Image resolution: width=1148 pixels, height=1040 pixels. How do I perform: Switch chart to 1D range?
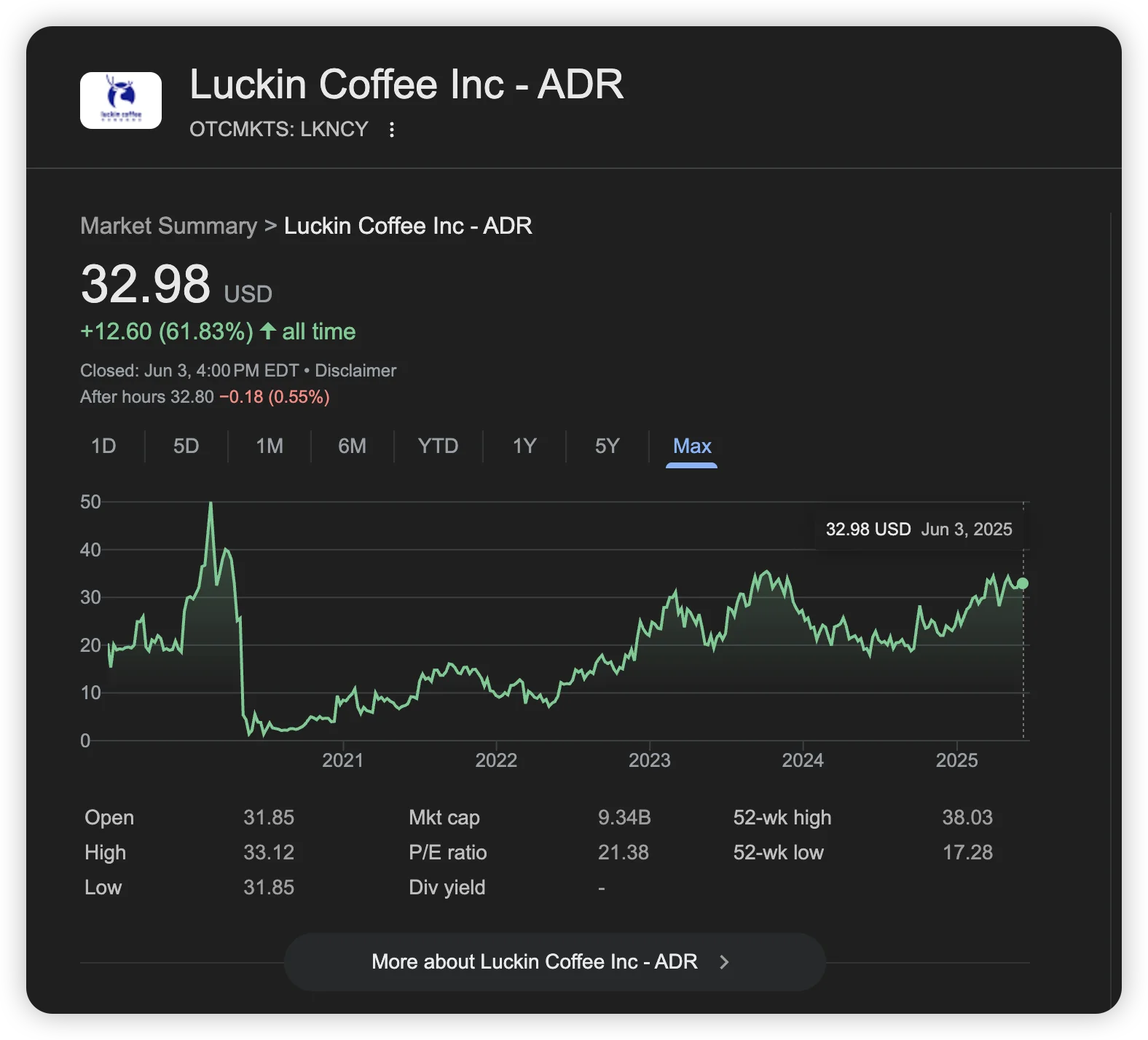coord(103,446)
